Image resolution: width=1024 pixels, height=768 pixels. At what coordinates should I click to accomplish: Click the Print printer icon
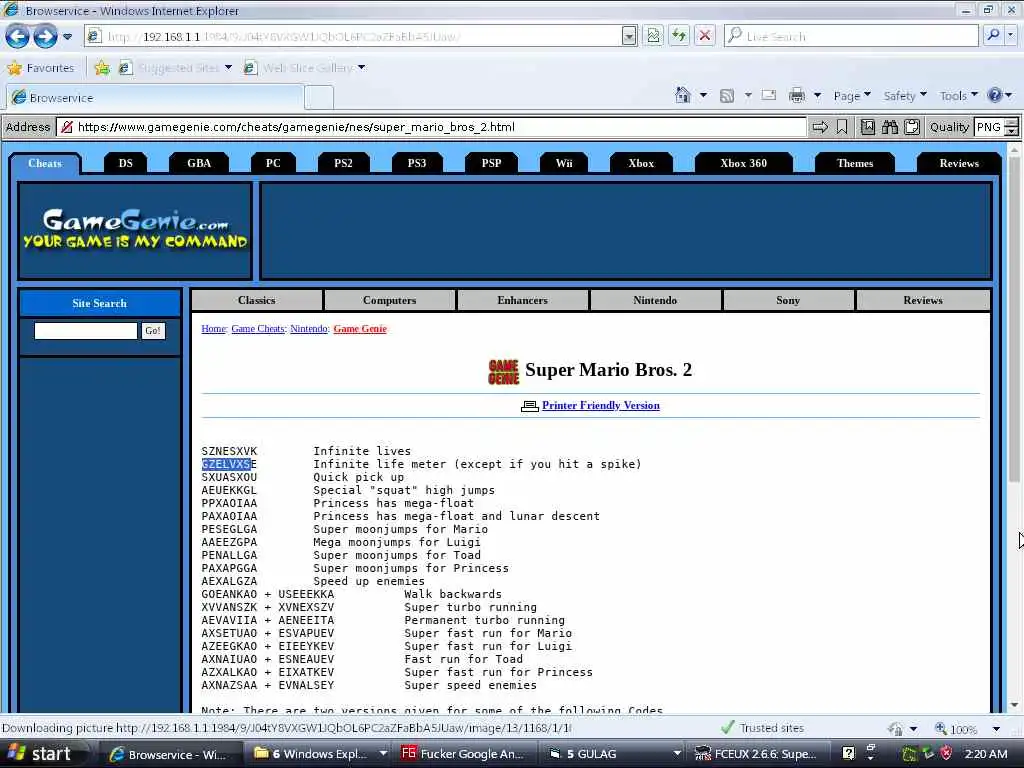797,96
